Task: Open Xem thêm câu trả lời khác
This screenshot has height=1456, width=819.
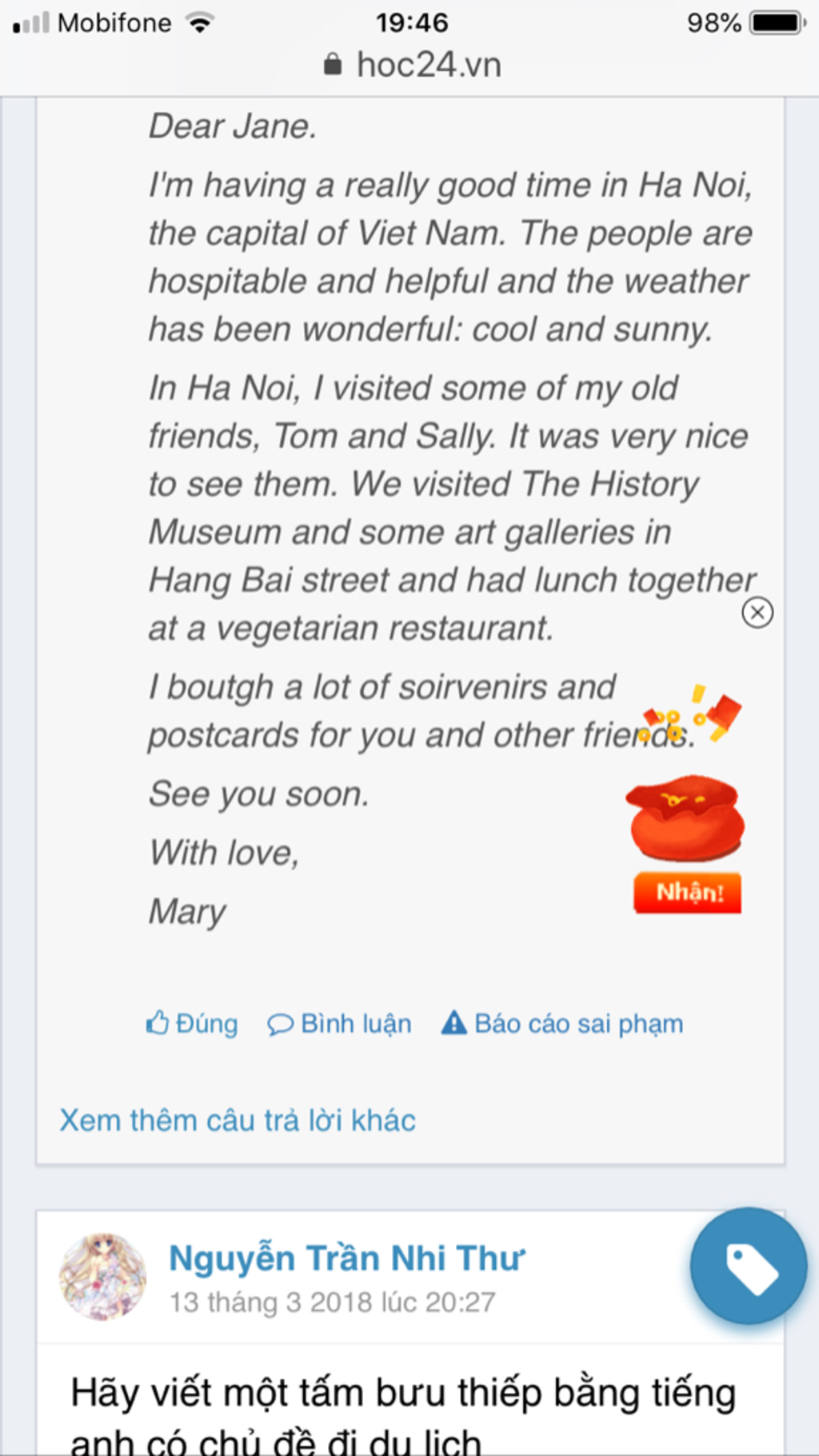Action: click(238, 1120)
